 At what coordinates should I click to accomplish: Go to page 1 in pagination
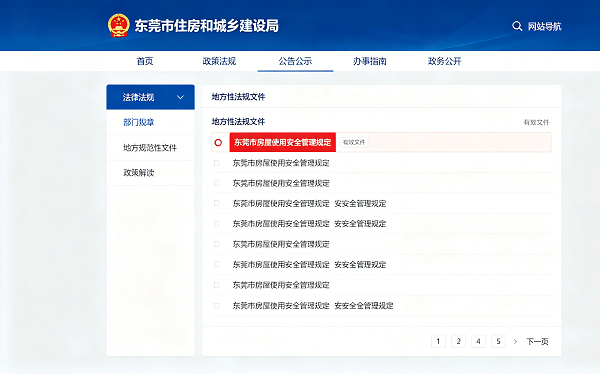click(438, 341)
